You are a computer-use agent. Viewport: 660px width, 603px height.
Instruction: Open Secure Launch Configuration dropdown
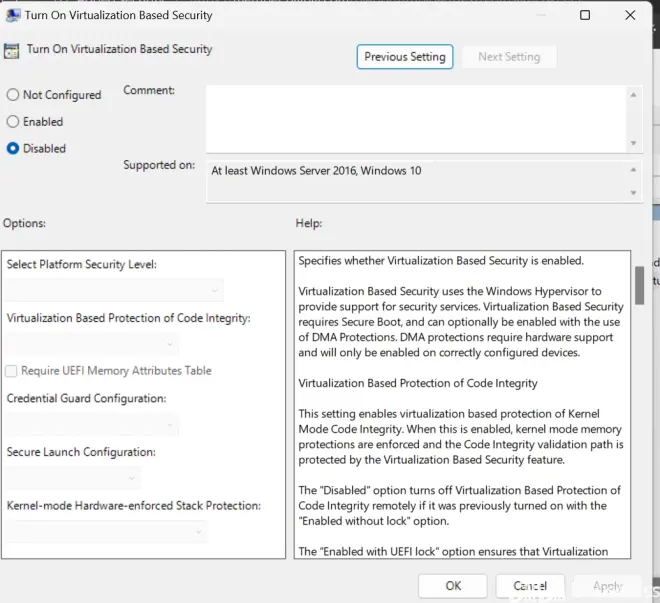pyautogui.click(x=74, y=478)
